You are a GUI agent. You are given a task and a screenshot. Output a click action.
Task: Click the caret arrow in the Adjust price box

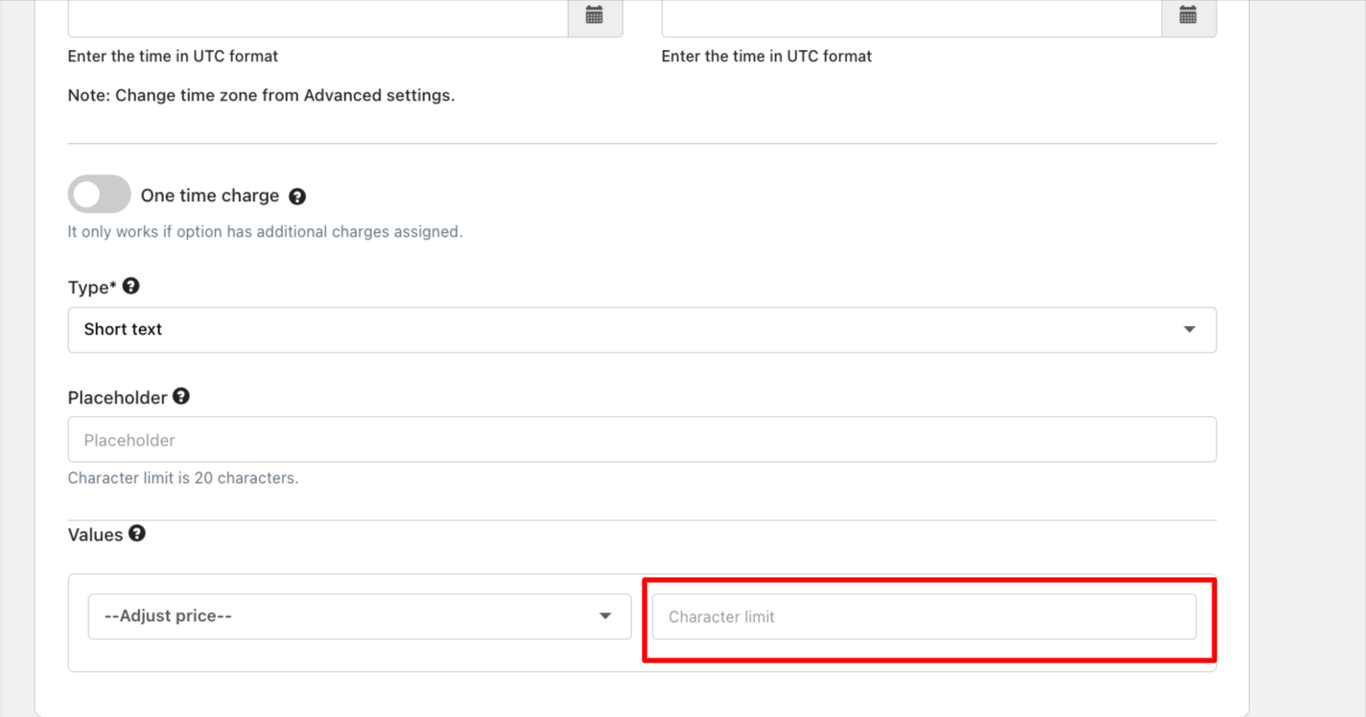605,616
